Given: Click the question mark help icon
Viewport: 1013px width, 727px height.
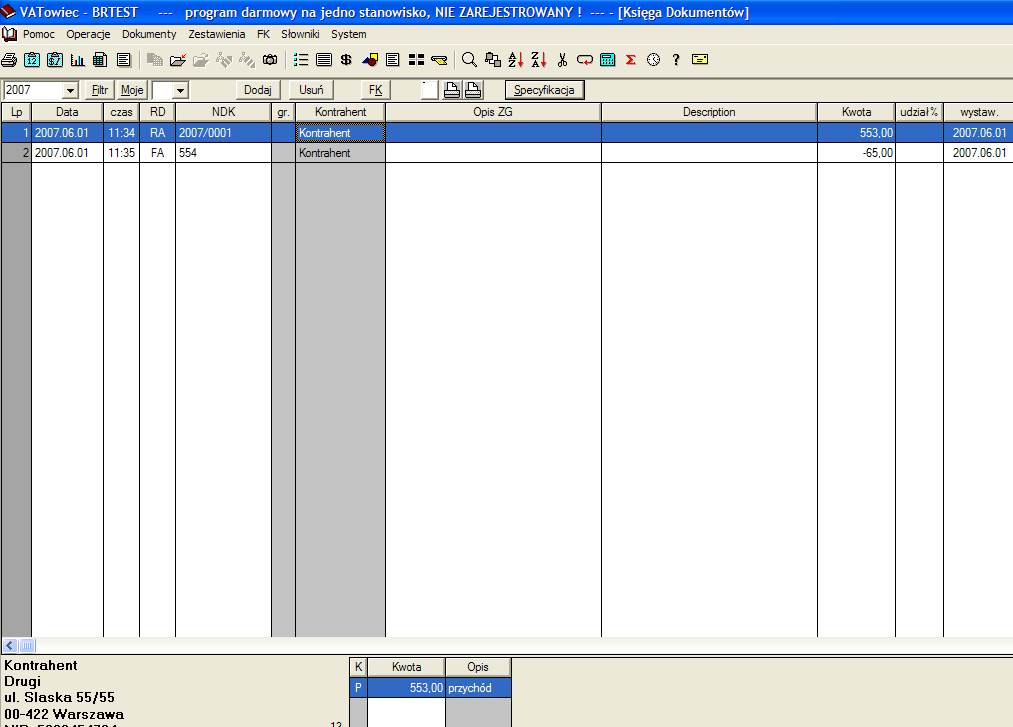Looking at the screenshot, I should click(x=676, y=60).
